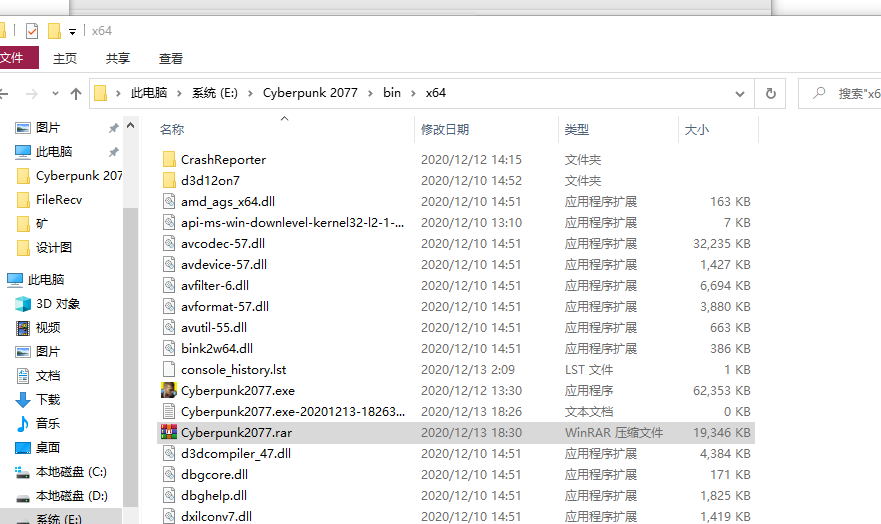Unpin 图片 using its pin icon

pyautogui.click(x=114, y=128)
